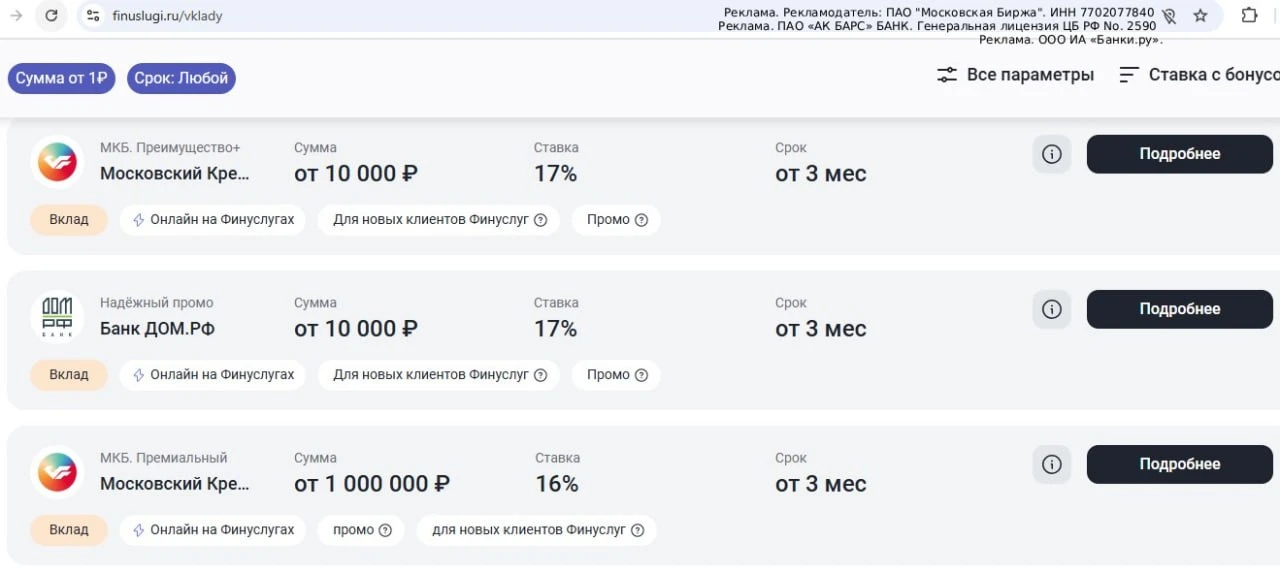Bookmark this page with the star icon
Image resolution: width=1280 pixels, height=574 pixels.
pyautogui.click(x=1201, y=16)
